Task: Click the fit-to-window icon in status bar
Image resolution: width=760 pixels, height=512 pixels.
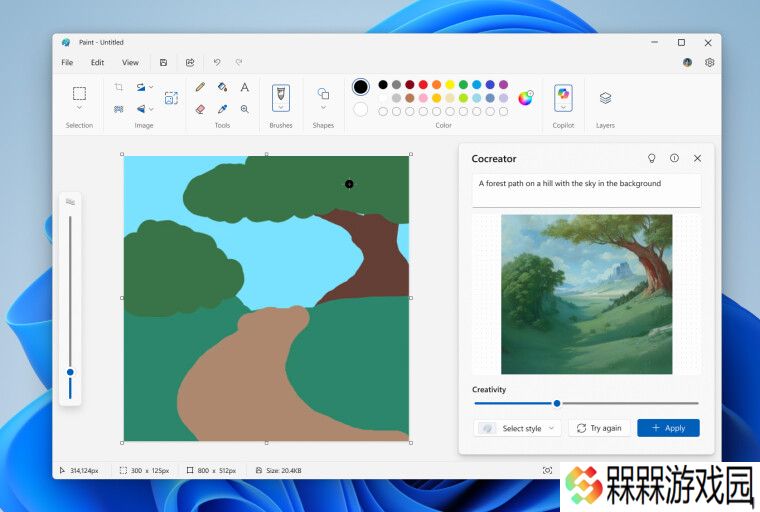Action: [x=547, y=470]
